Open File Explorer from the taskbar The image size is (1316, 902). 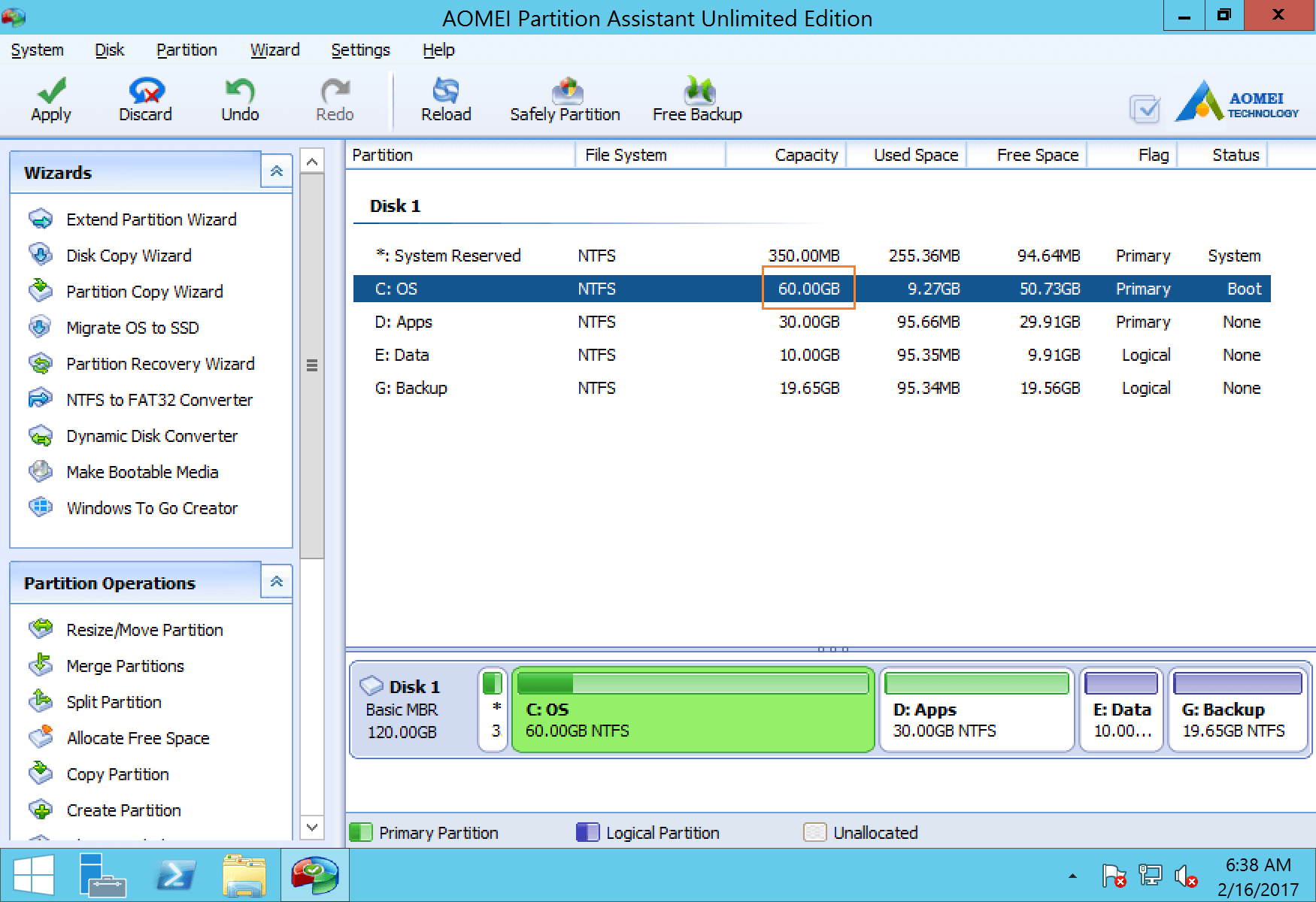246,874
